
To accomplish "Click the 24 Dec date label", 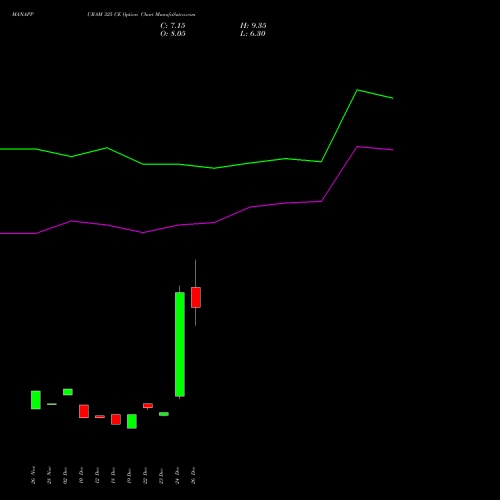I will [x=177, y=475].
